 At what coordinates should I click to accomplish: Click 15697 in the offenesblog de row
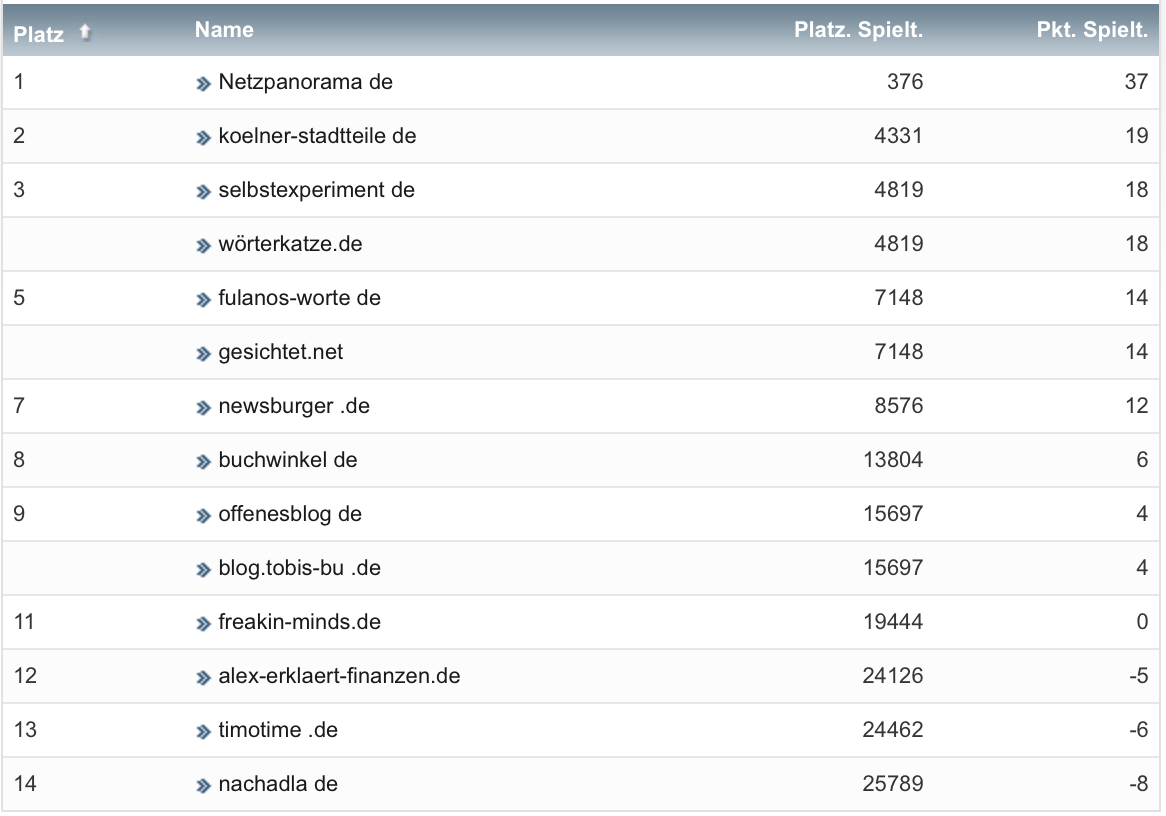tap(893, 514)
